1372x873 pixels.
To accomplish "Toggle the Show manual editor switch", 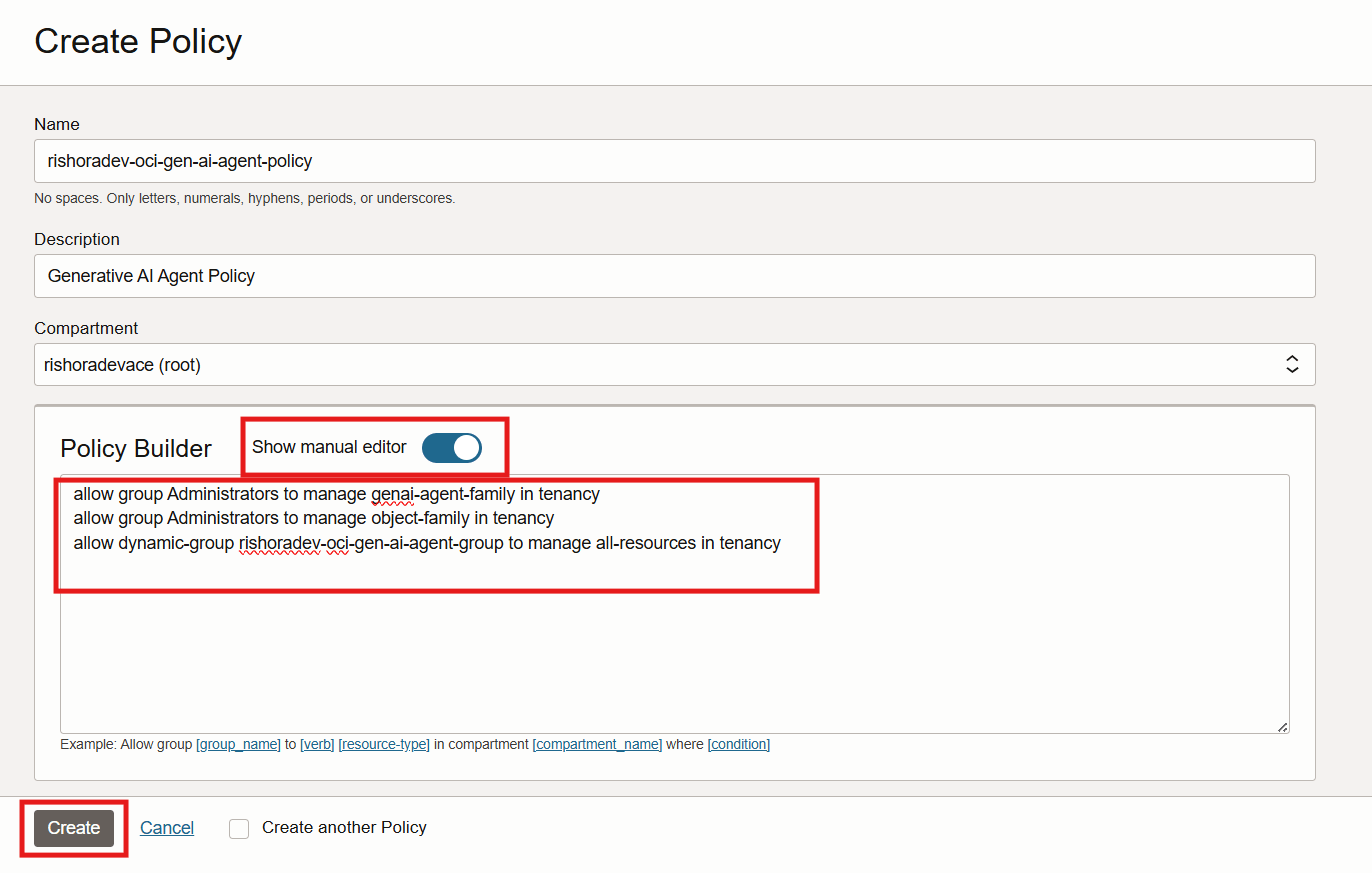I will coord(452,448).
